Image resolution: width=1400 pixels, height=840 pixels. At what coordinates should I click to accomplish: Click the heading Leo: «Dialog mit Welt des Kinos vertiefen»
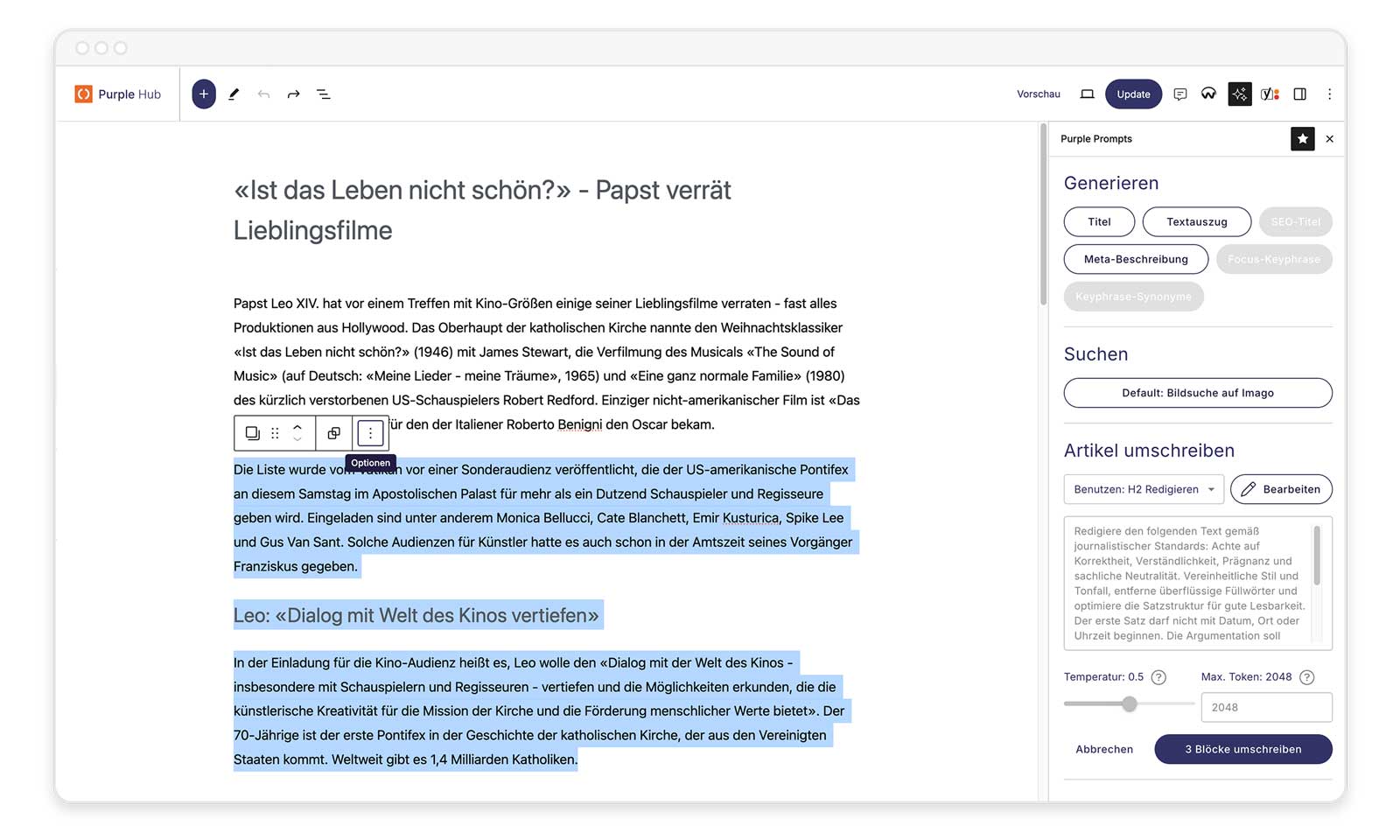pyautogui.click(x=416, y=615)
